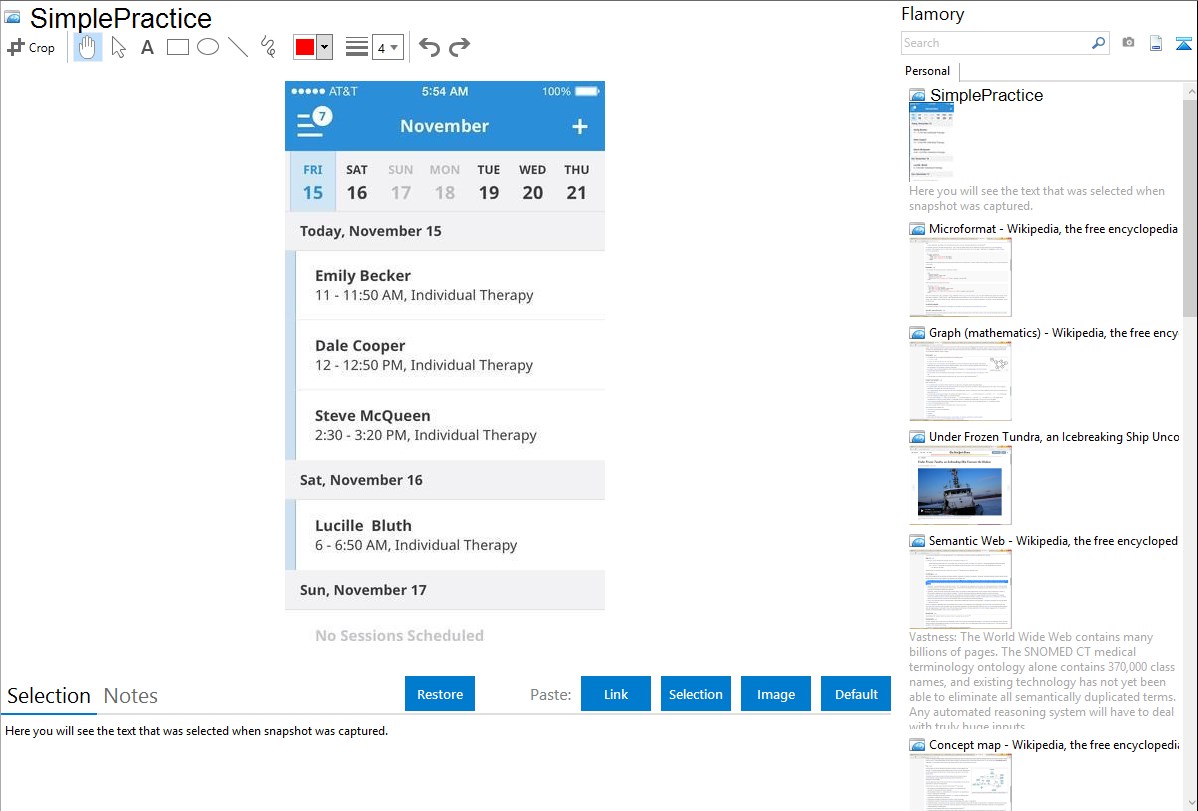Click the "Sun, November 17" header

(x=445, y=590)
